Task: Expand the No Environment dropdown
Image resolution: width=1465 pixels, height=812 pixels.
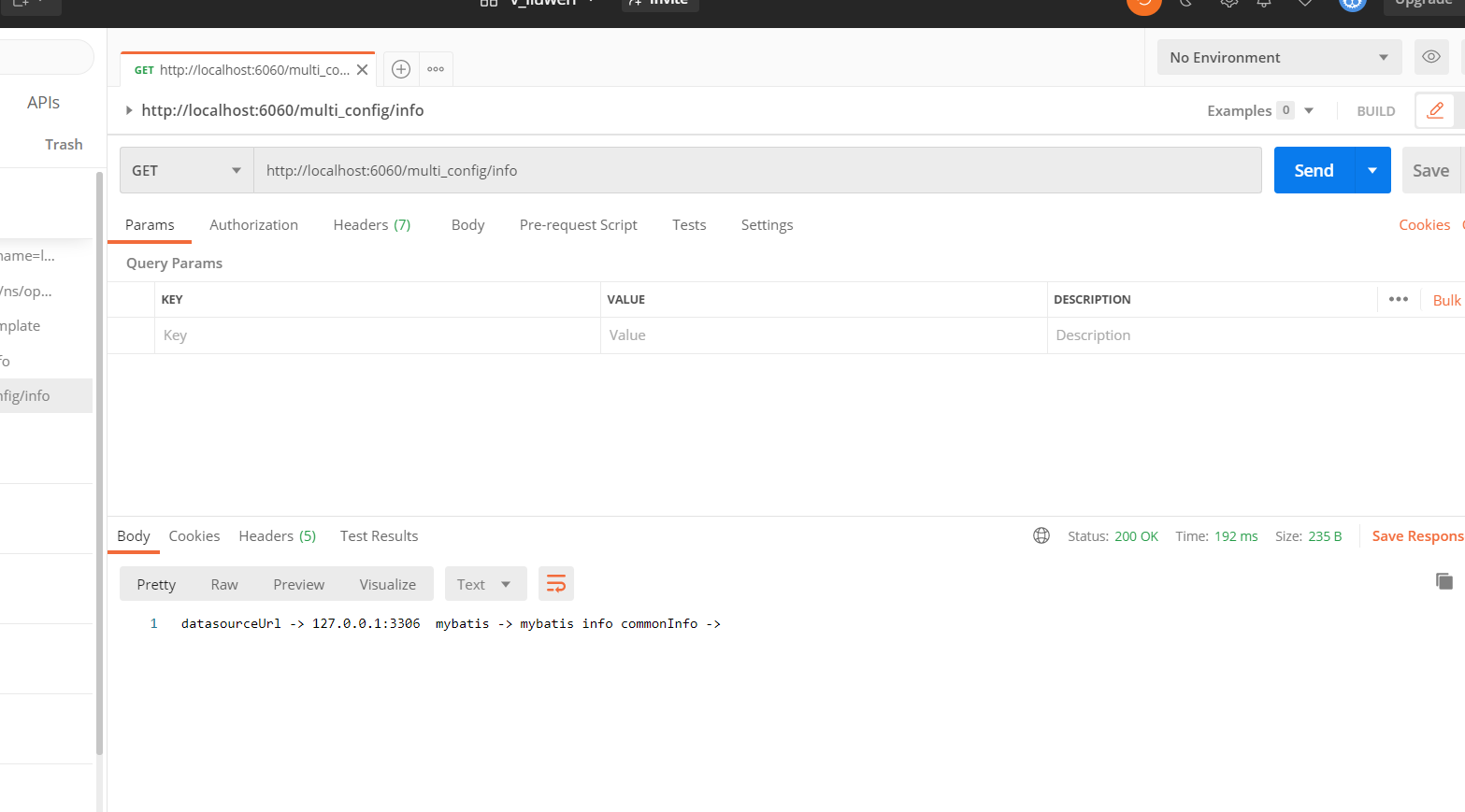Action: click(1279, 57)
